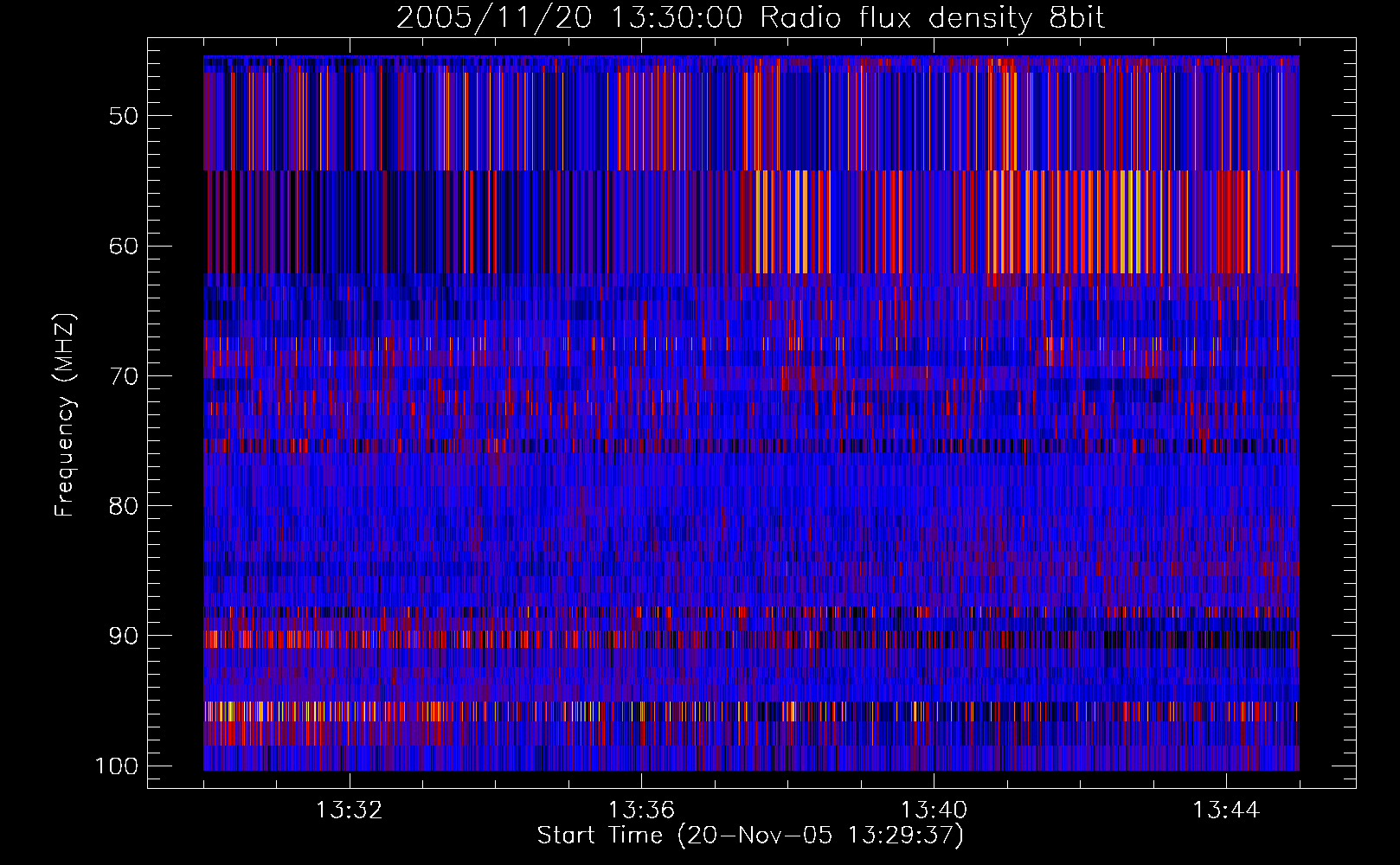
Task: Click the '80' frequency tick label
Action: tap(124, 506)
